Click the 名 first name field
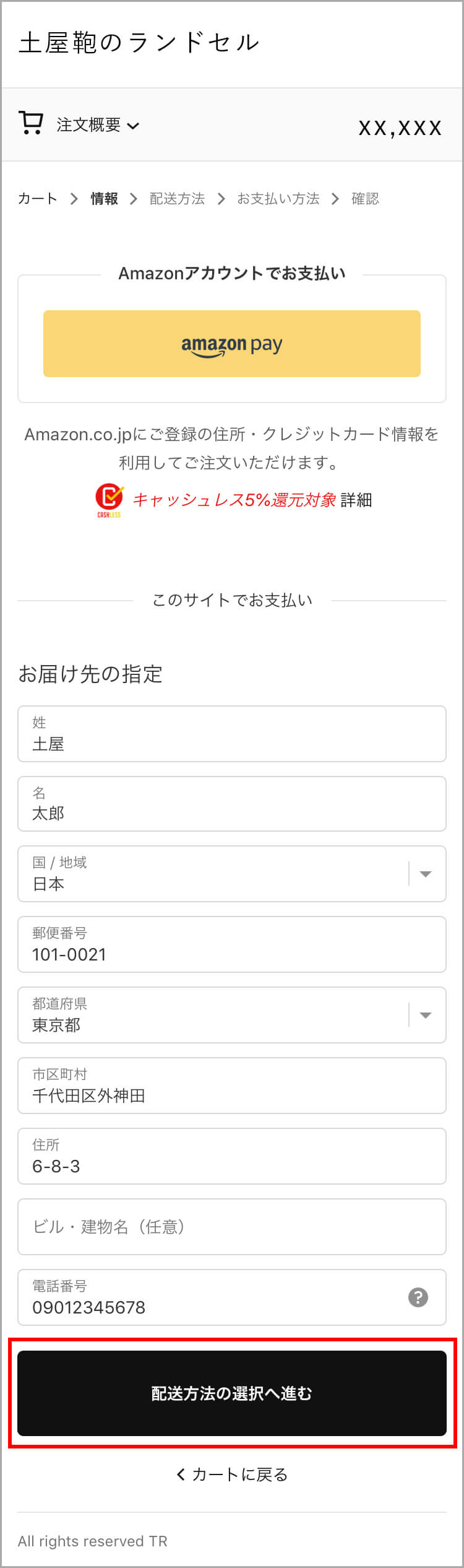This screenshot has height=1568, width=464. (x=232, y=804)
